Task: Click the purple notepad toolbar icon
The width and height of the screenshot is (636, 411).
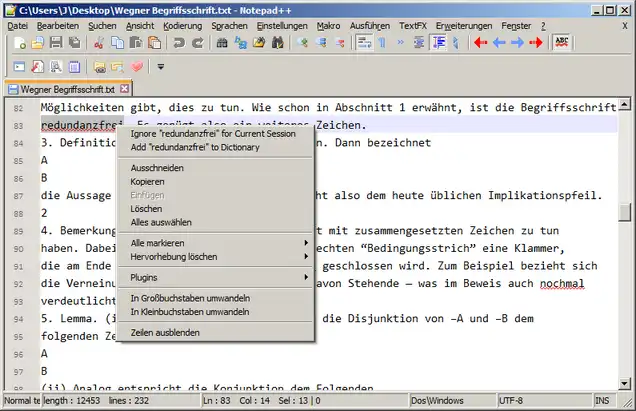Action: 74,67
